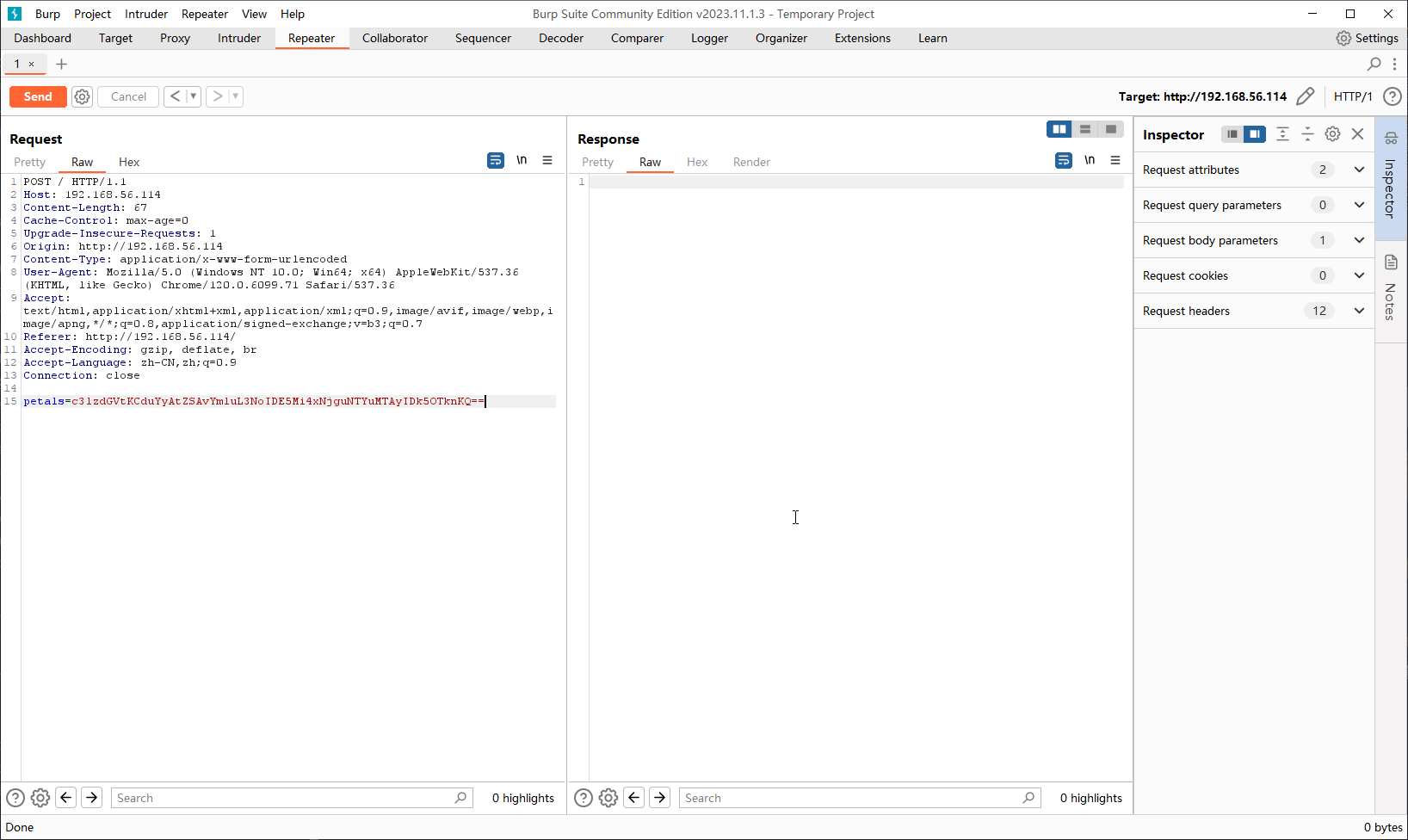1408x840 pixels.
Task: Open Response panel options menu
Action: click(1115, 160)
